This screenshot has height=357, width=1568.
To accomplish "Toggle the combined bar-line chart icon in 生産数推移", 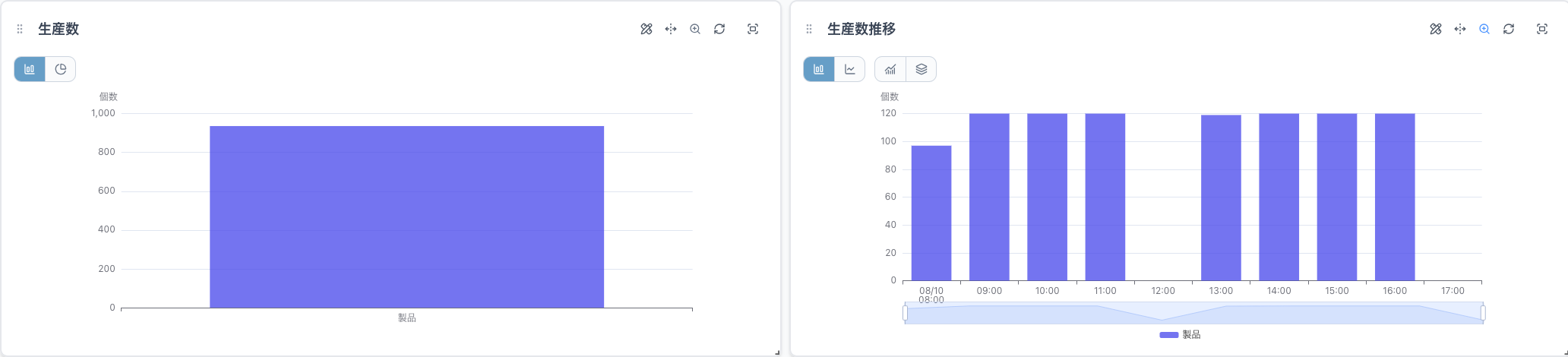I will pos(890,69).
